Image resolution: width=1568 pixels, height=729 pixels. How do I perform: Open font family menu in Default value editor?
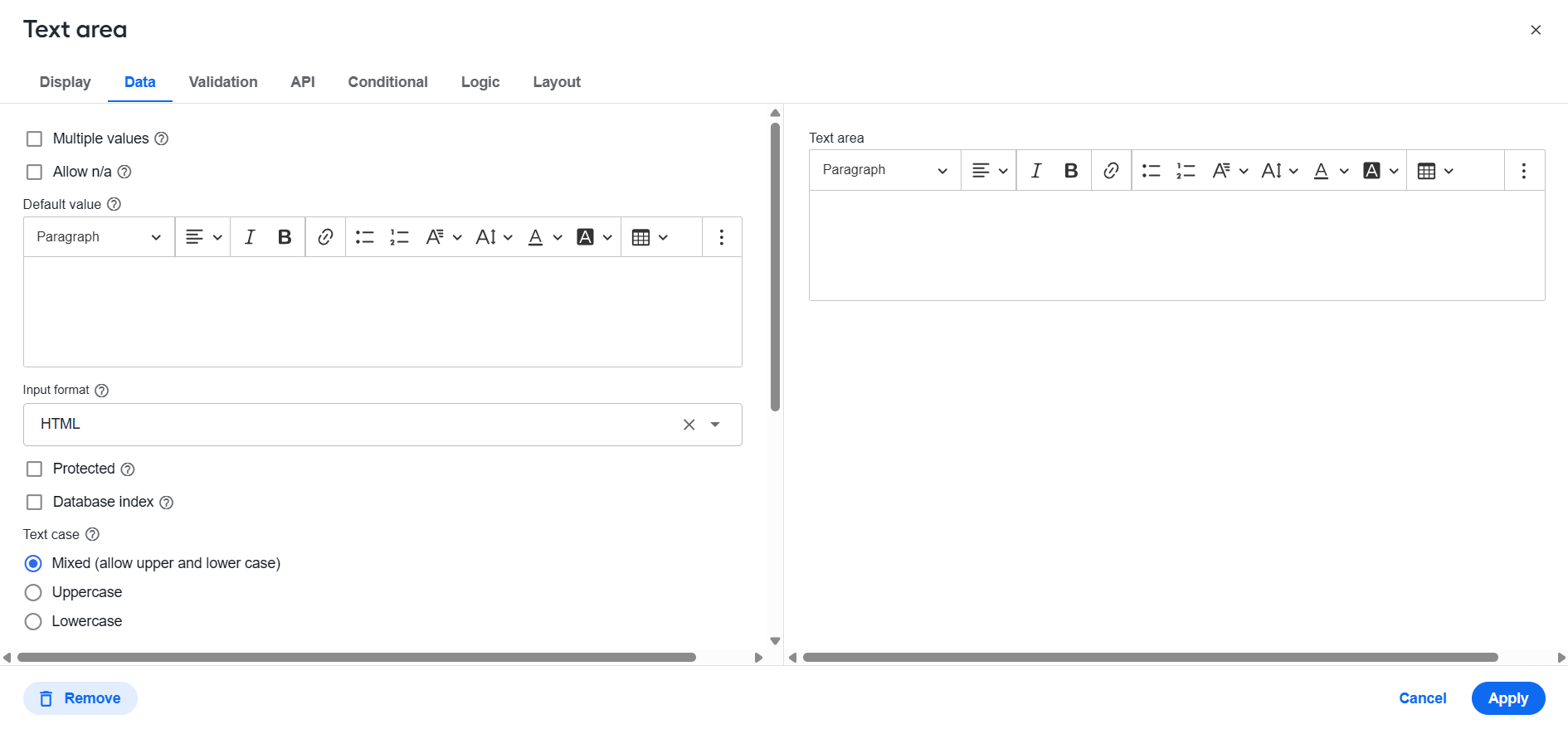[443, 237]
